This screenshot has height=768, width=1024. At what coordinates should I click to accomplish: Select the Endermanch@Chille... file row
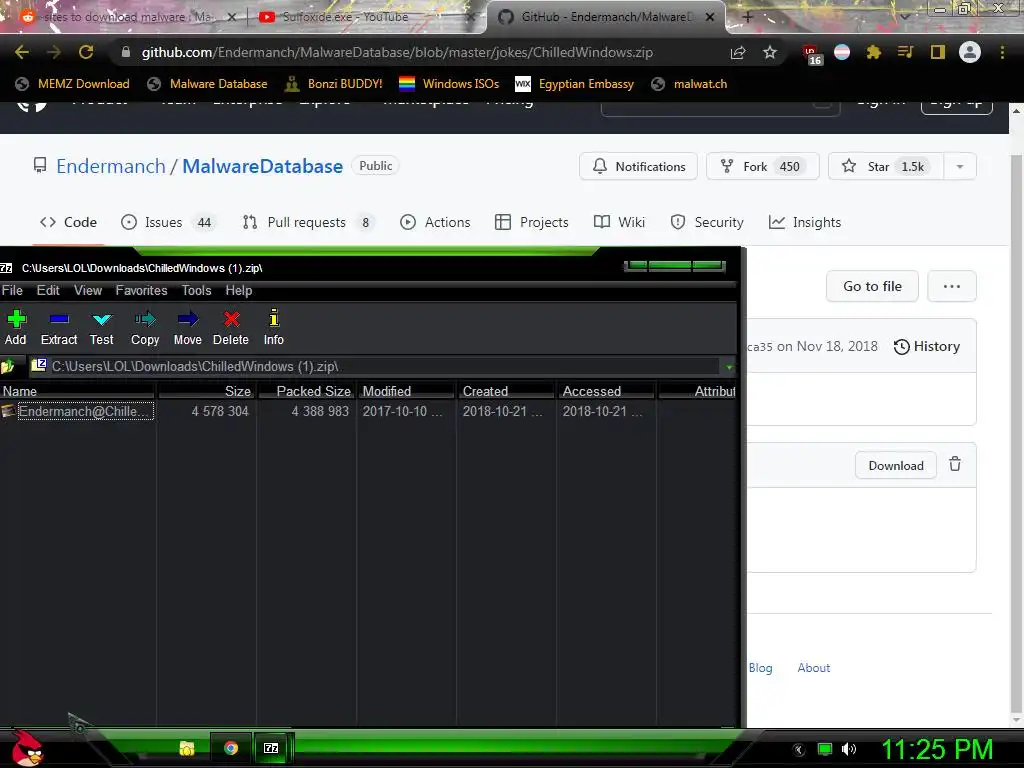click(x=369, y=411)
